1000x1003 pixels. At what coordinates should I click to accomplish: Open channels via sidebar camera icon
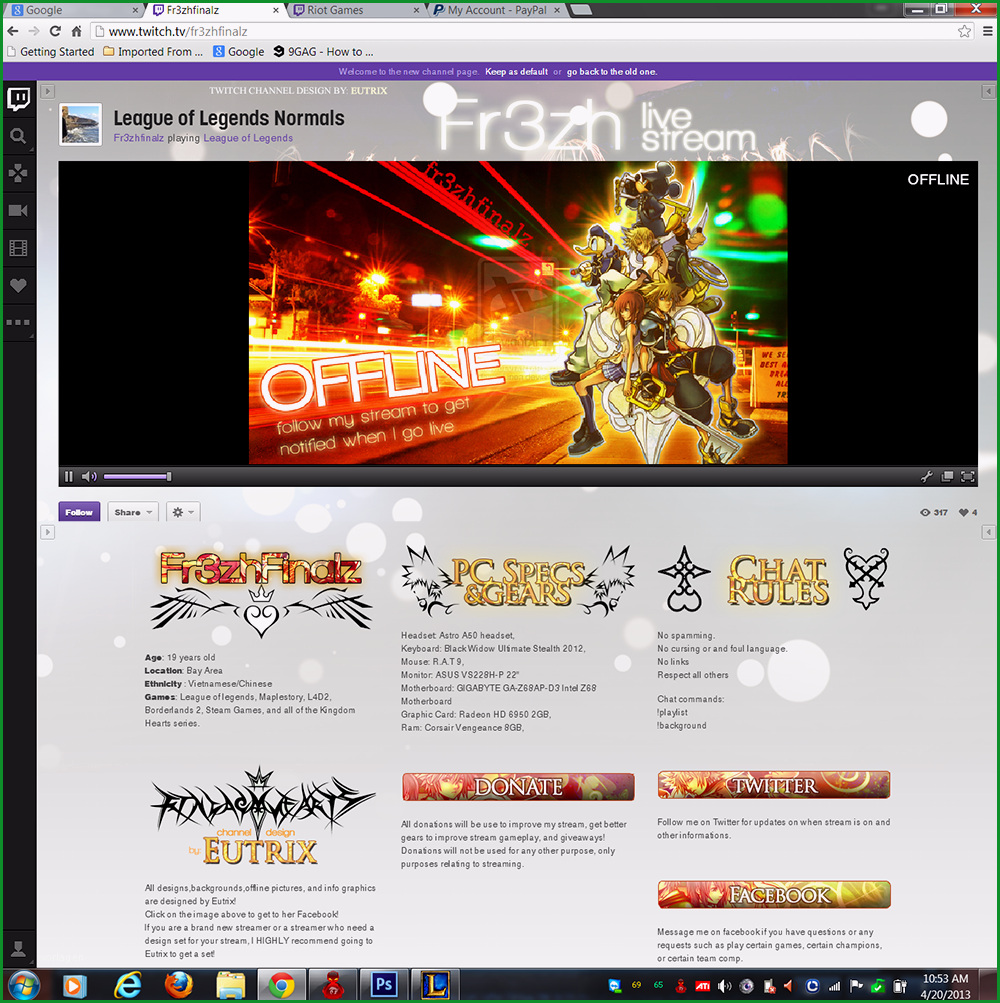(19, 210)
